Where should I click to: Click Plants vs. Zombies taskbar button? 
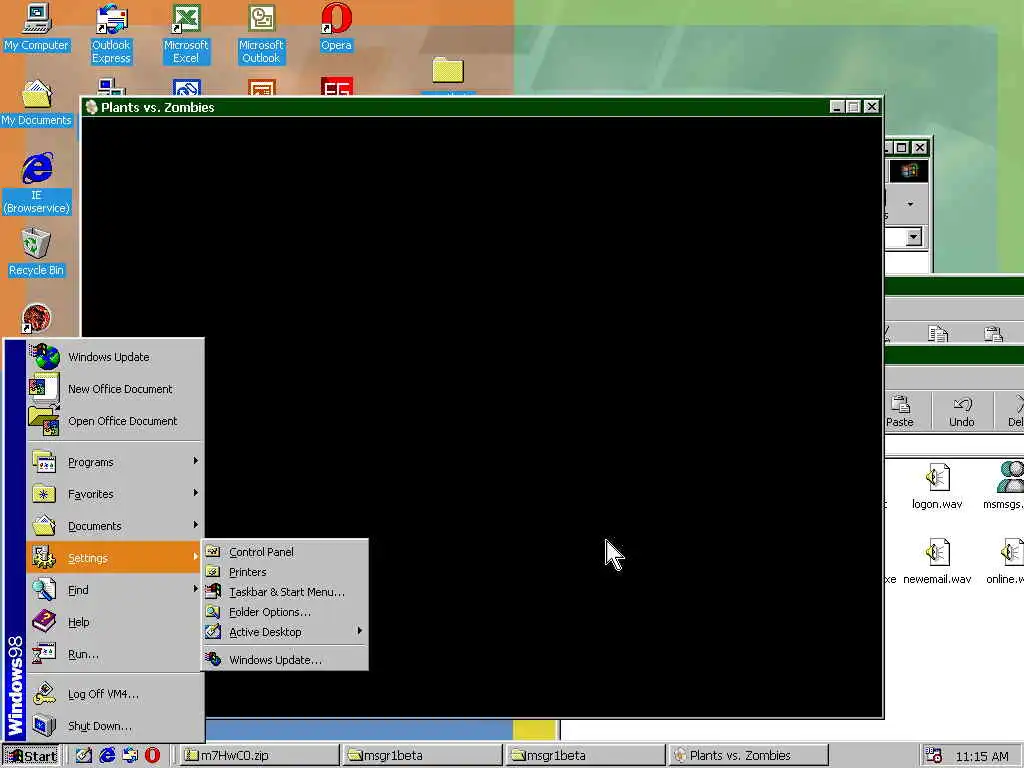749,756
